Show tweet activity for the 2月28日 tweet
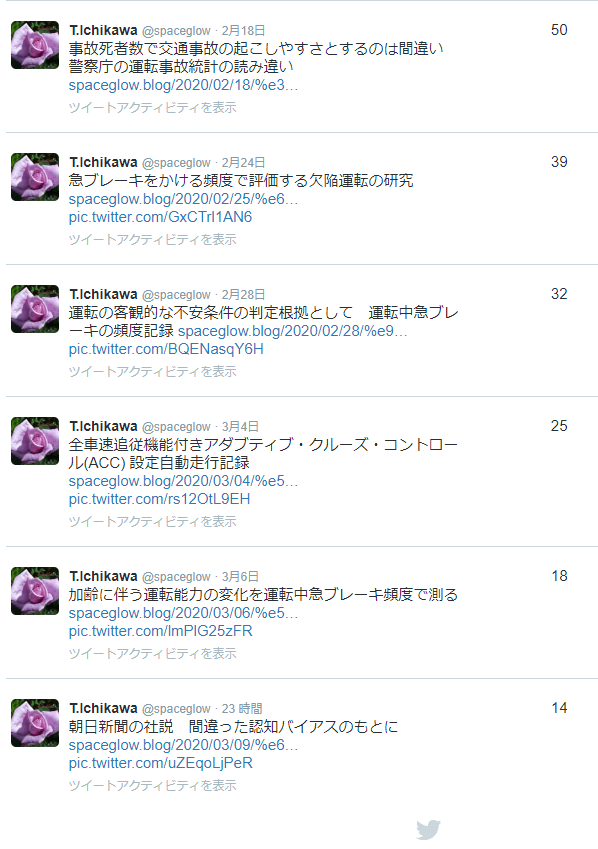This screenshot has width=598, height=849. pos(153,371)
